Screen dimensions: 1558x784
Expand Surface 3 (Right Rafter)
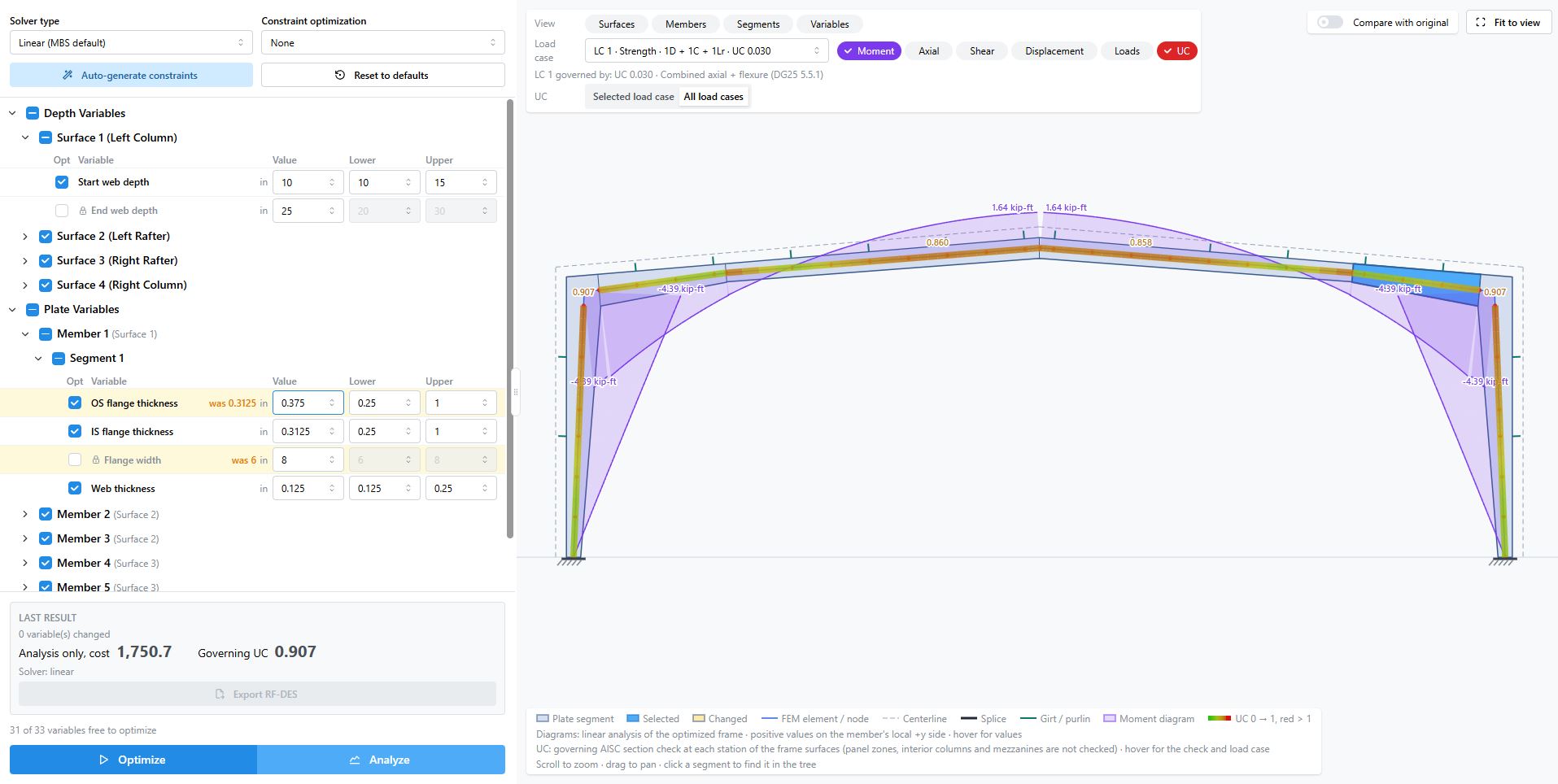click(25, 260)
